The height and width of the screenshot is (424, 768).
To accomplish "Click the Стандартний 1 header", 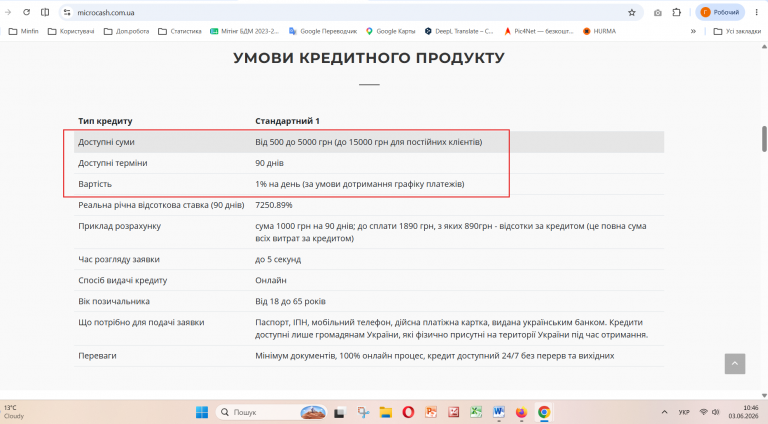I will coord(288,121).
